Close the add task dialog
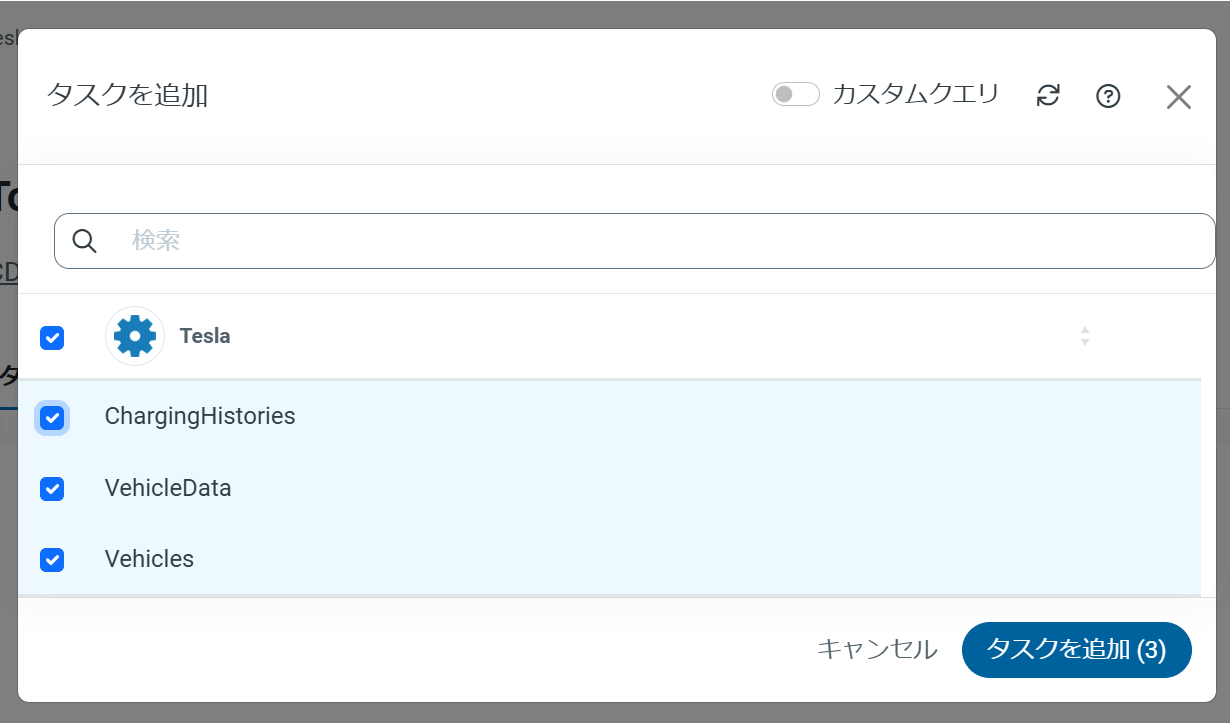Viewport: 1230px width, 723px height. pyautogui.click(x=1179, y=97)
